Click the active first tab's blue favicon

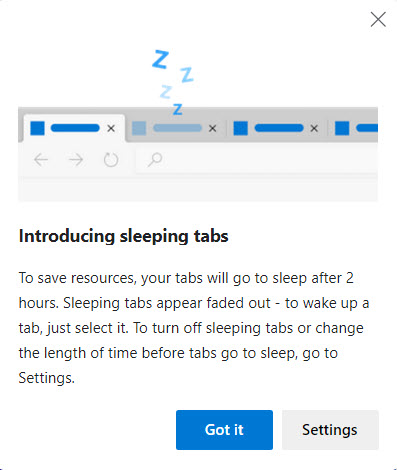tap(37, 128)
